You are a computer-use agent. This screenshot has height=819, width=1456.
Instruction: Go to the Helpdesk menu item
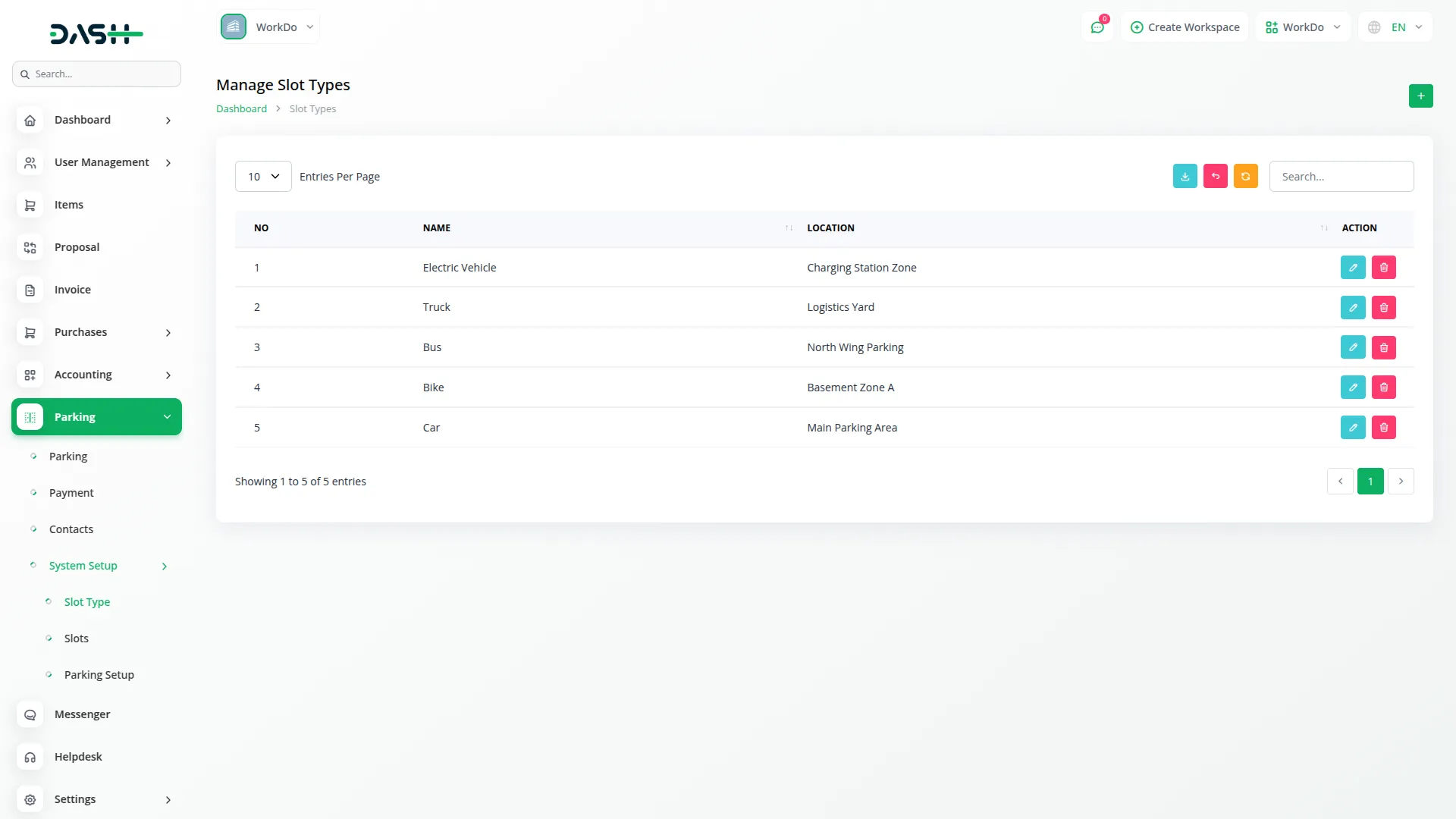(x=78, y=757)
